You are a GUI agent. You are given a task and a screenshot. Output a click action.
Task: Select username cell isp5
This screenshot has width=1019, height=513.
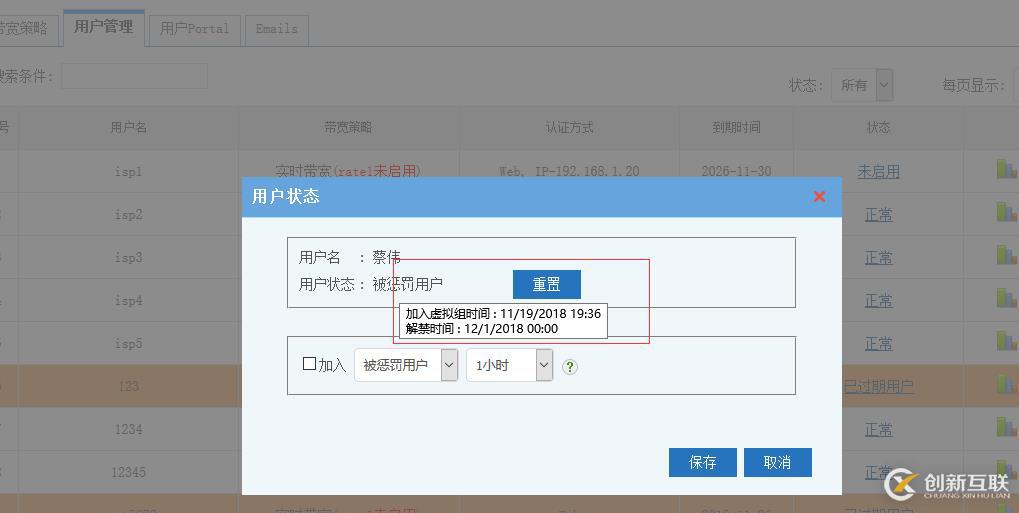[129, 343]
